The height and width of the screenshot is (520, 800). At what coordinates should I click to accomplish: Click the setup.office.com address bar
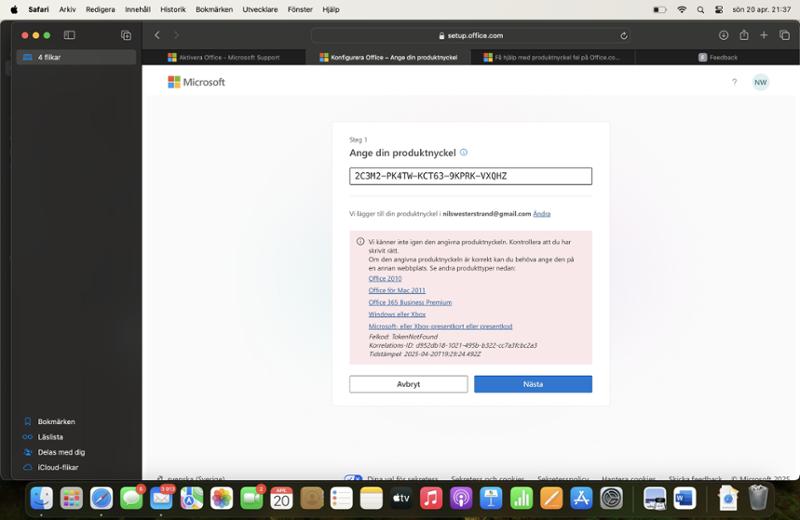tap(470, 36)
